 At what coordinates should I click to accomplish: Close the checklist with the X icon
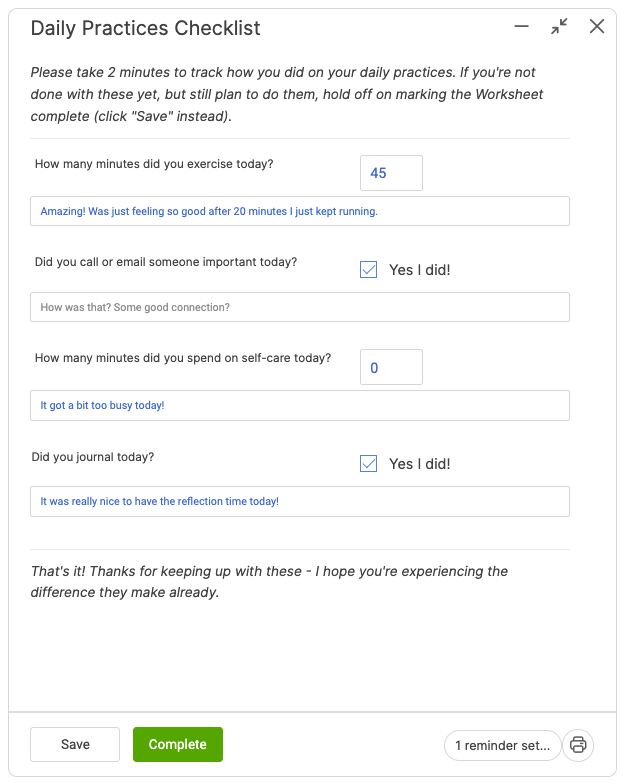(x=597, y=27)
